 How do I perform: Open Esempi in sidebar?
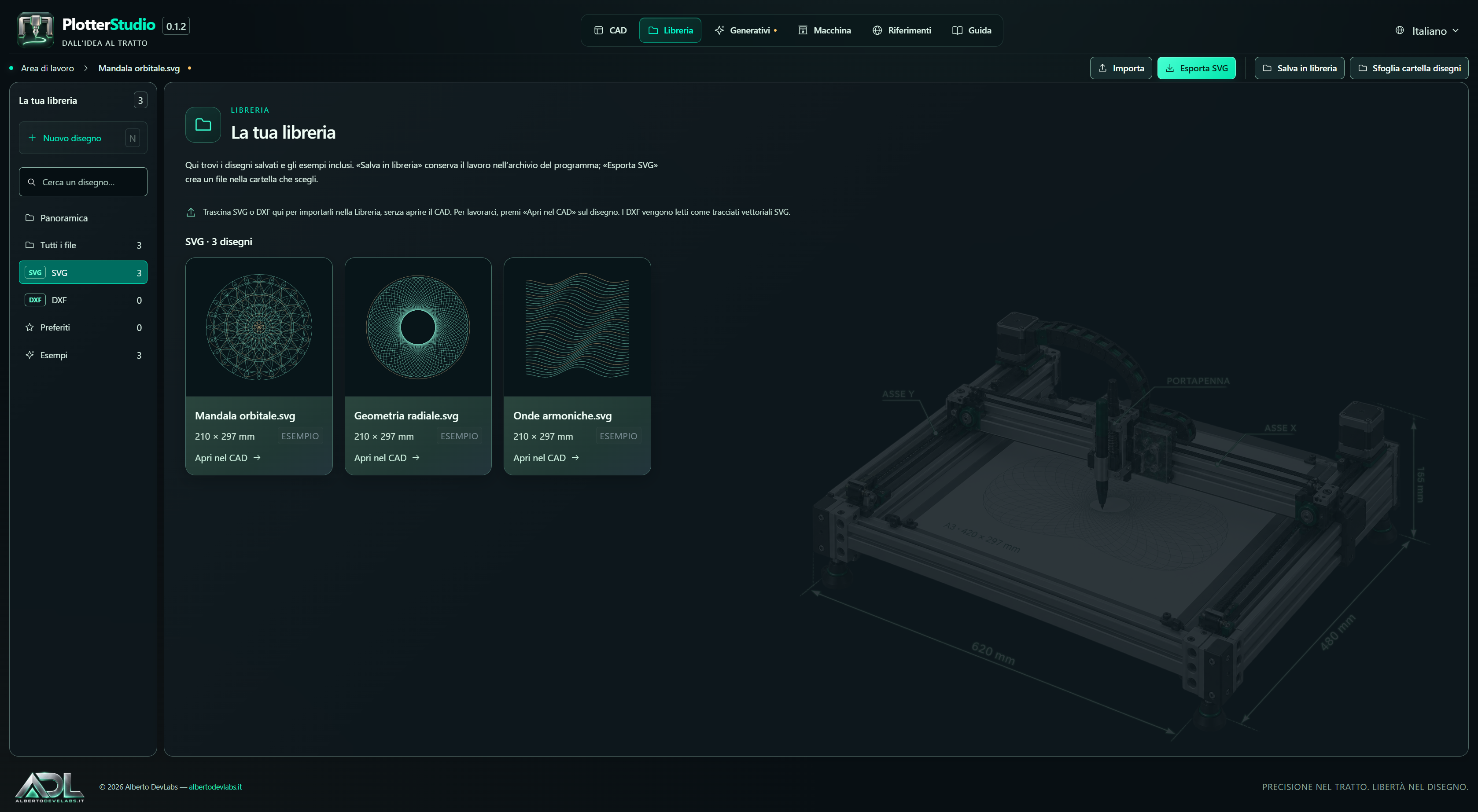click(x=83, y=355)
